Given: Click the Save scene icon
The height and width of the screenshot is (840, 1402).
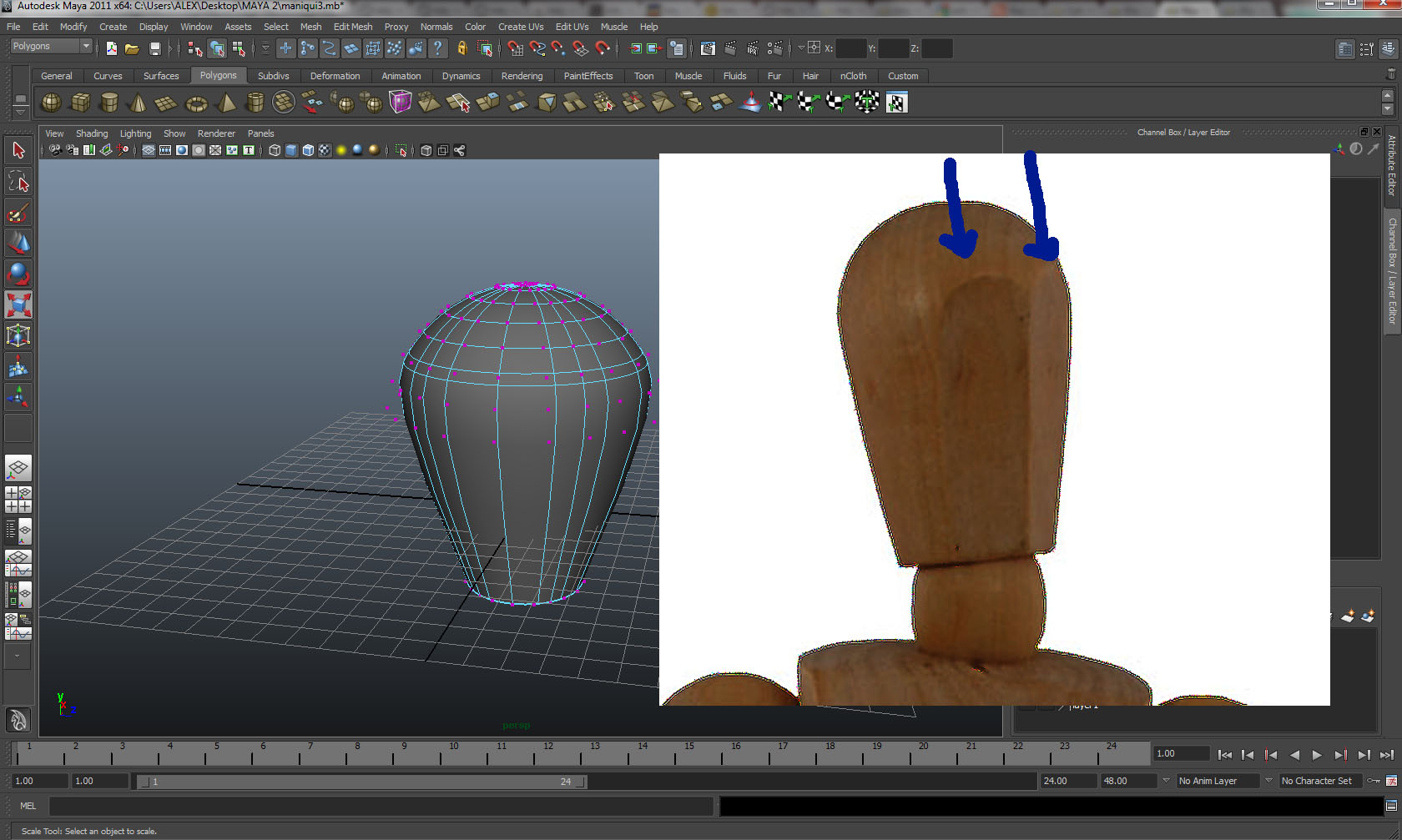Looking at the screenshot, I should [x=154, y=49].
